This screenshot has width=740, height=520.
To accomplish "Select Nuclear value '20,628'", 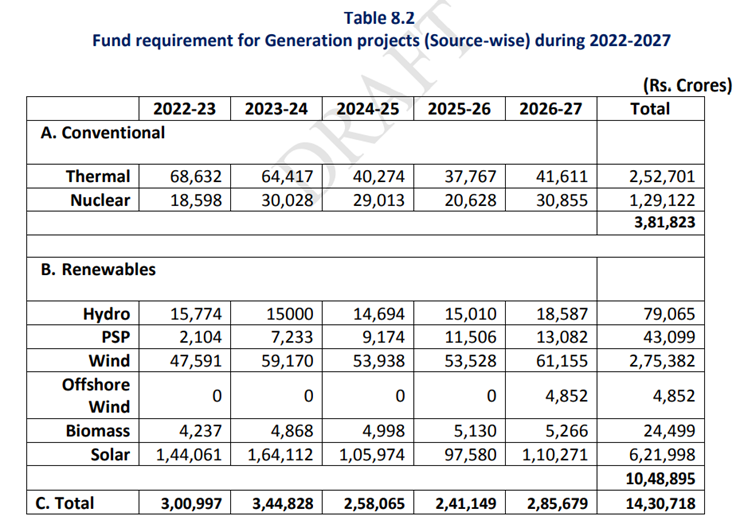I will (x=471, y=200).
